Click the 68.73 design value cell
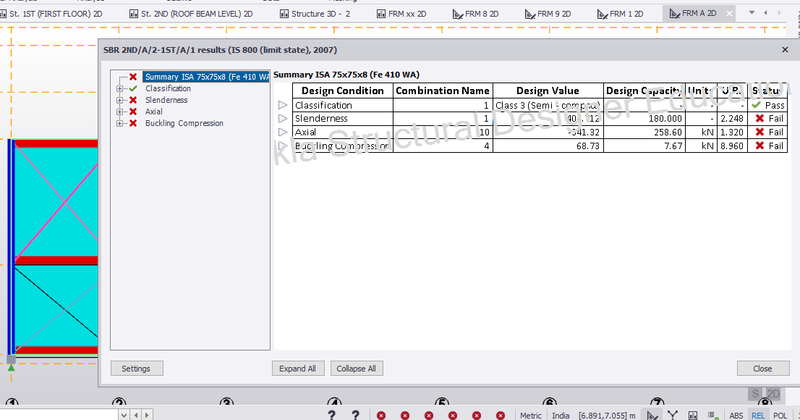This screenshot has height=420, width=800. 548,146
